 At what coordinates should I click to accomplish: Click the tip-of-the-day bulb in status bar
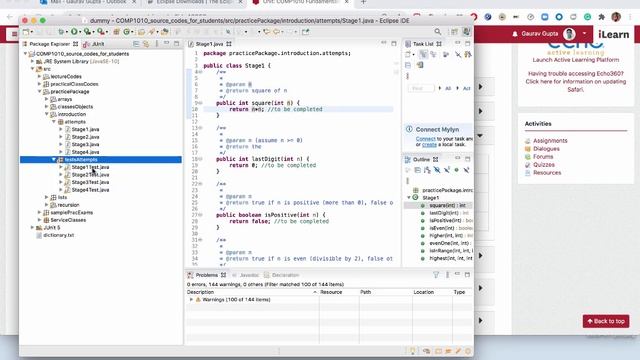(x=413, y=351)
